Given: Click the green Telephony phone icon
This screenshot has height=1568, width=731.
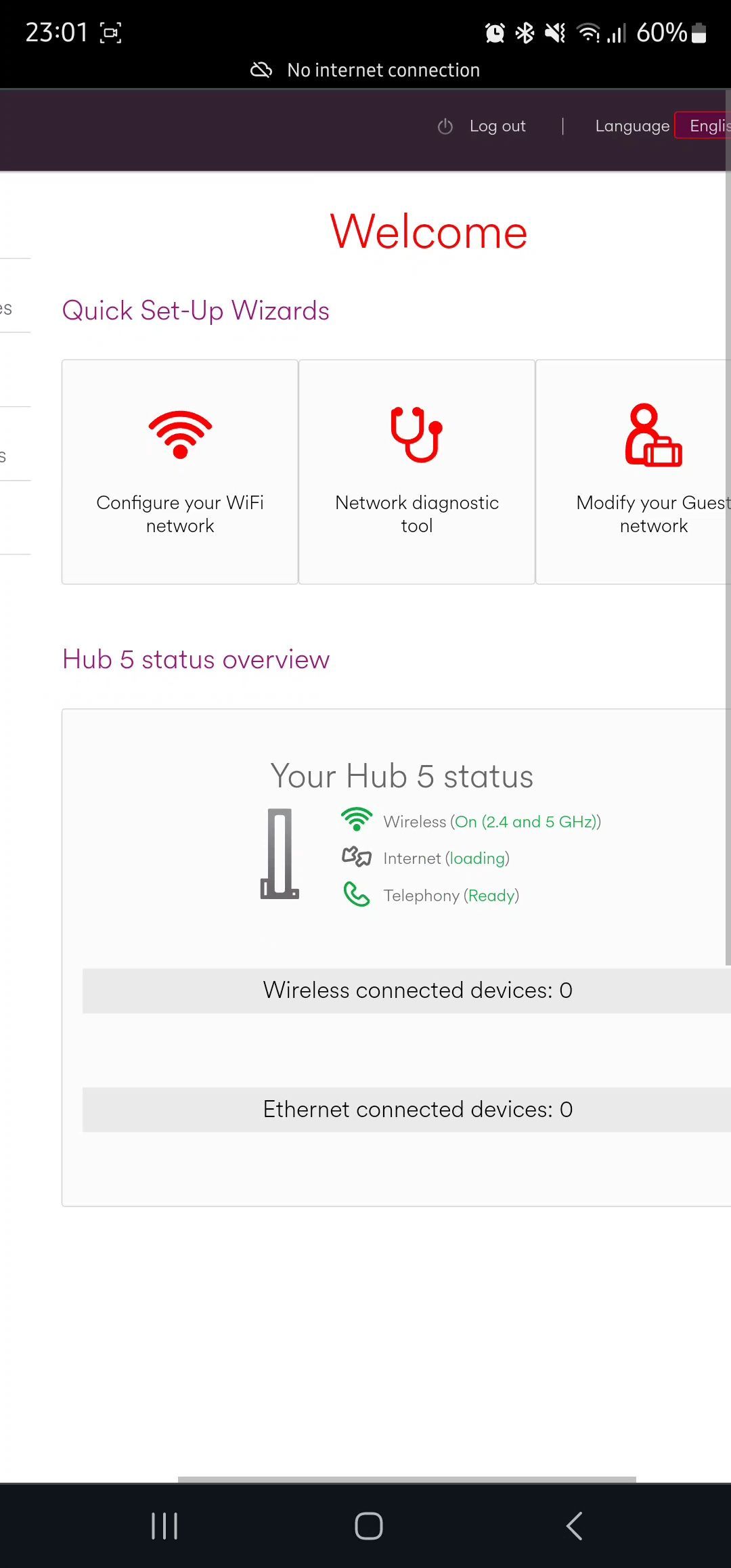Looking at the screenshot, I should pyautogui.click(x=357, y=894).
